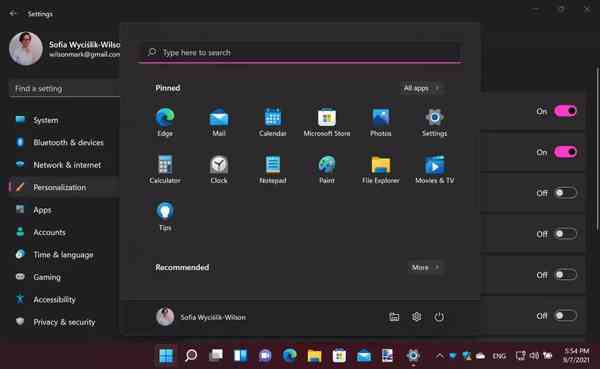Open Network & internet settings category
600x369 pixels.
pyautogui.click(x=64, y=165)
